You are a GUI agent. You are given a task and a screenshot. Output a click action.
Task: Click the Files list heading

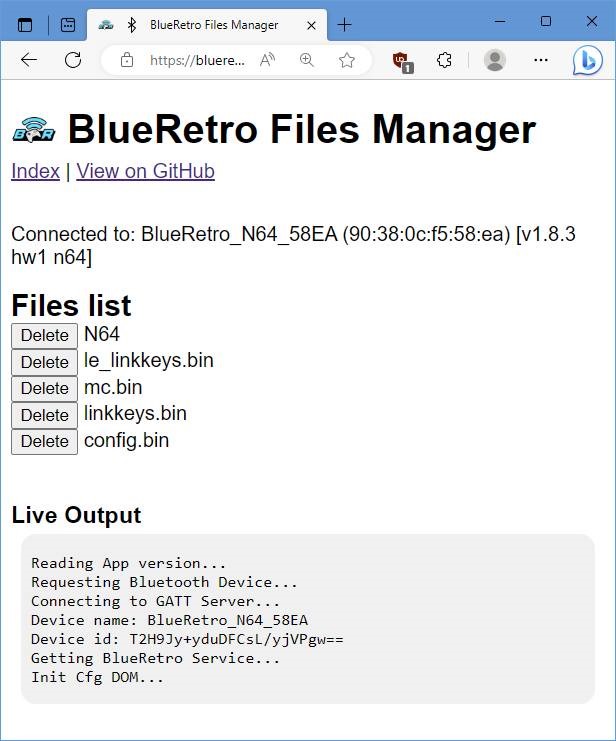(71, 305)
